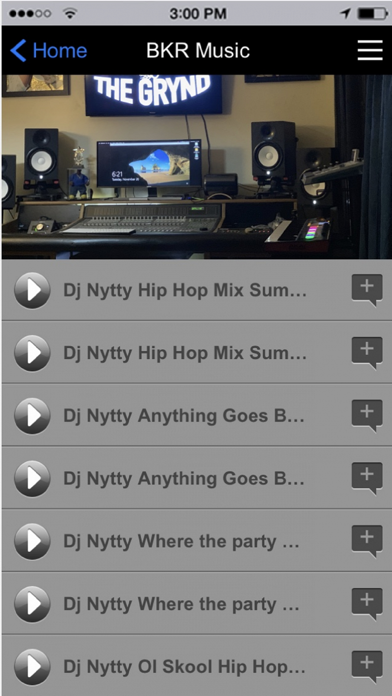Viewport: 392px width, 696px height.
Task: Play Dj Nytty Ol Skool Hip Hop track
Action: (32, 667)
